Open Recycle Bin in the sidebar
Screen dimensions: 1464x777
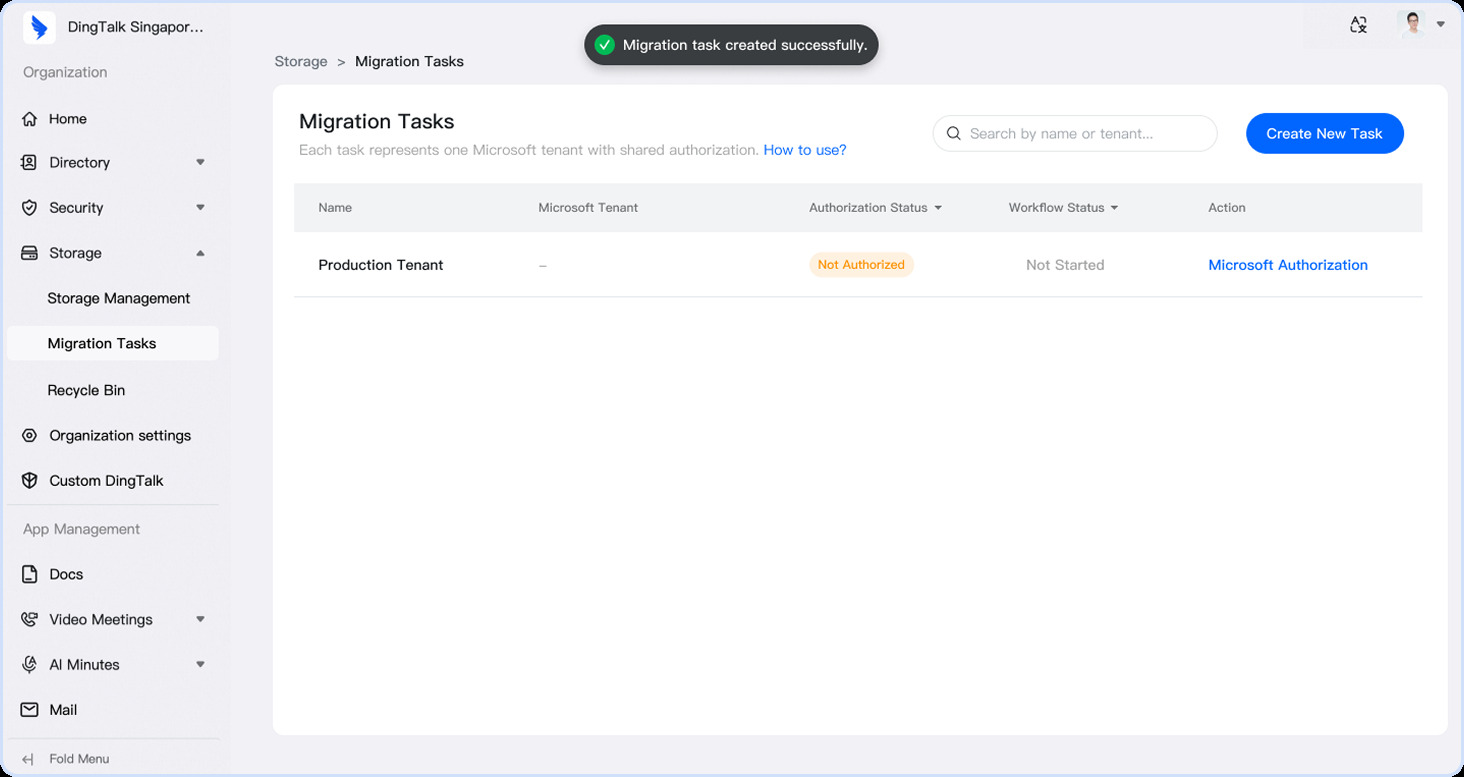pyautogui.click(x=86, y=390)
